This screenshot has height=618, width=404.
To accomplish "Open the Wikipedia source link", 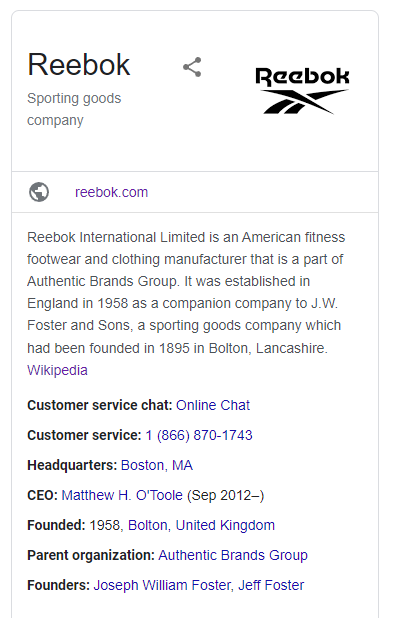I will (x=57, y=370).
